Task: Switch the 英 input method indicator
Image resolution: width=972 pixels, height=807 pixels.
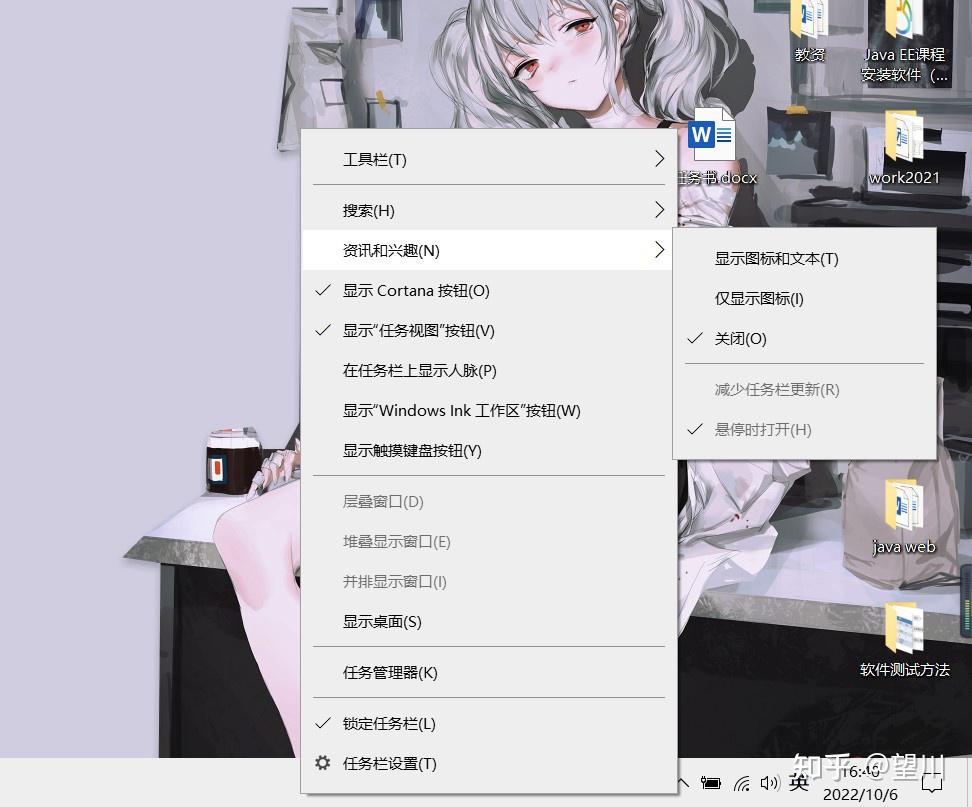Action: click(x=798, y=783)
